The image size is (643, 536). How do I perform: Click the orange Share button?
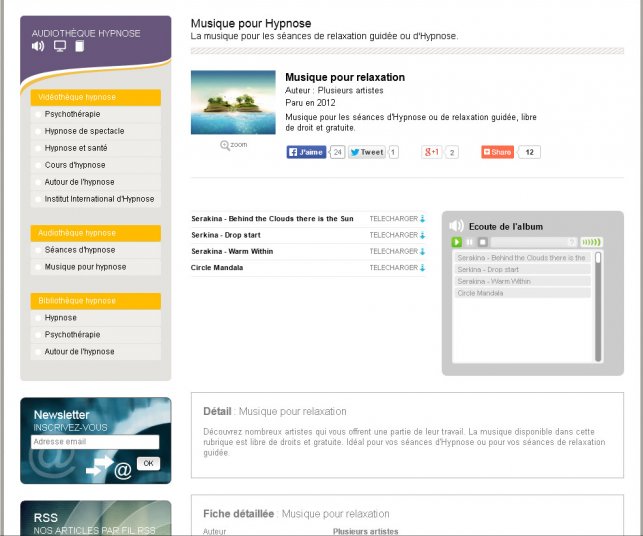[497, 152]
